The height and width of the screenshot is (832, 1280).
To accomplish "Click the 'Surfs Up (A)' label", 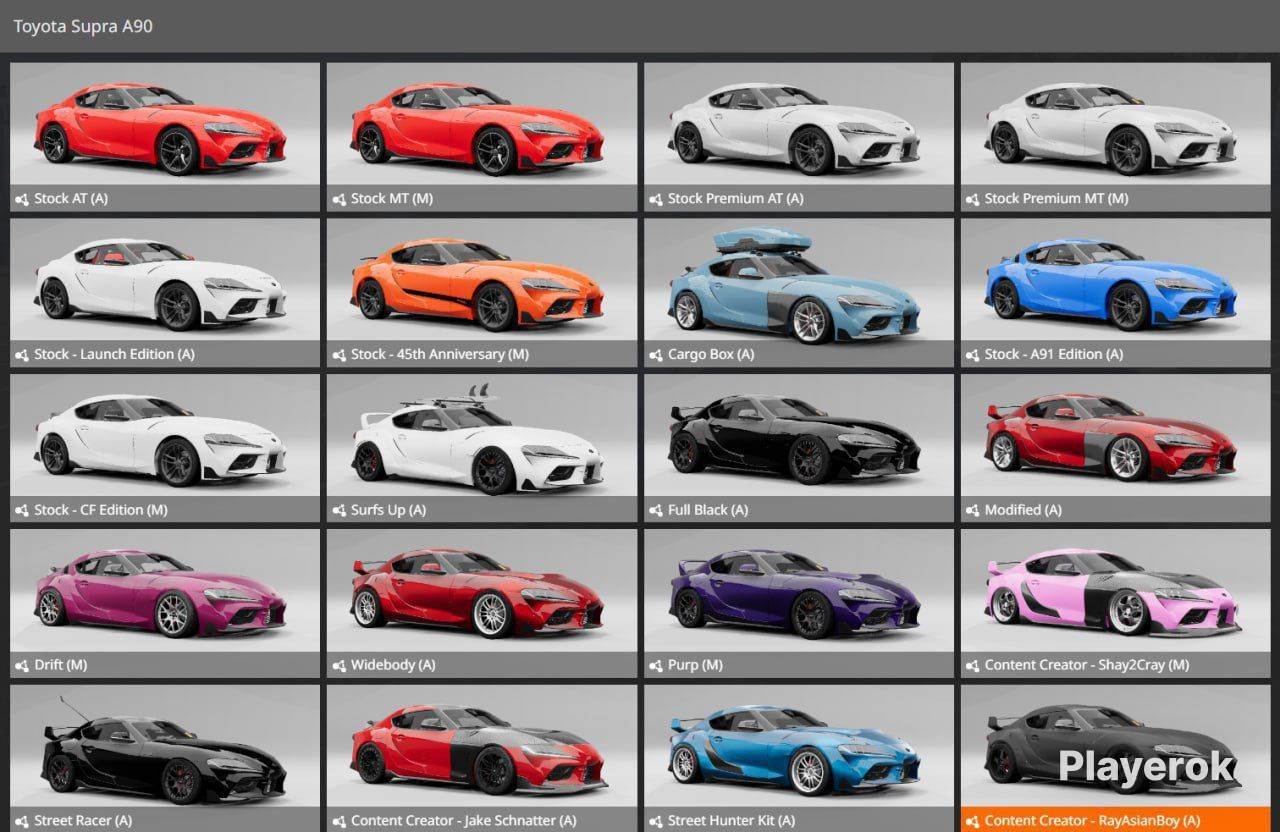I will (x=388, y=510).
